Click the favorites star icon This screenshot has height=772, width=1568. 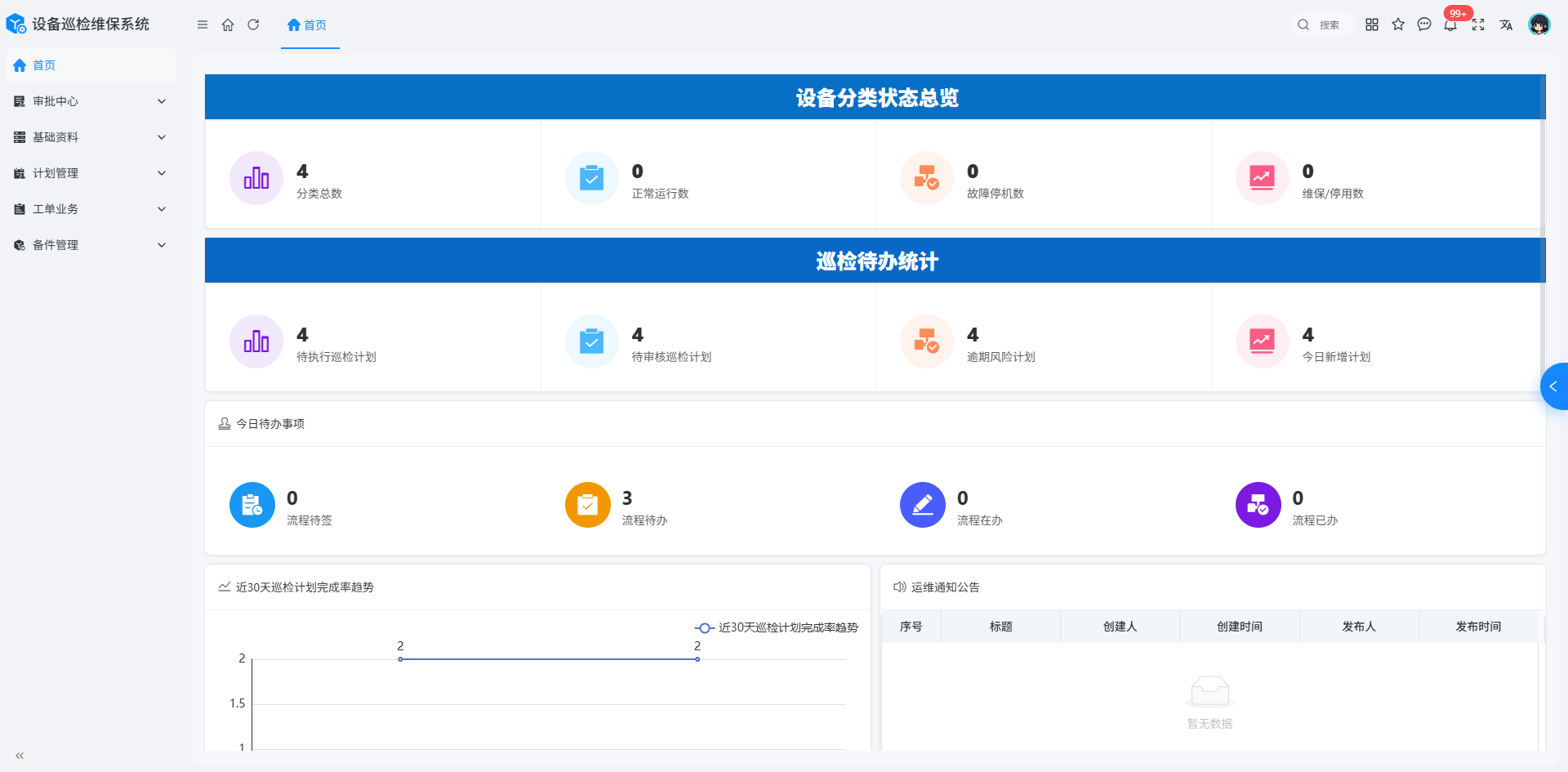coord(1398,25)
